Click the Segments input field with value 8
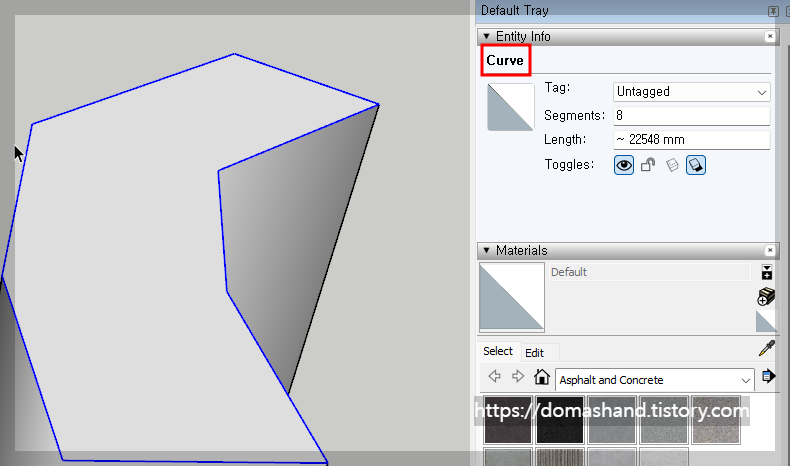Image resolution: width=790 pixels, height=466 pixels. coord(692,116)
